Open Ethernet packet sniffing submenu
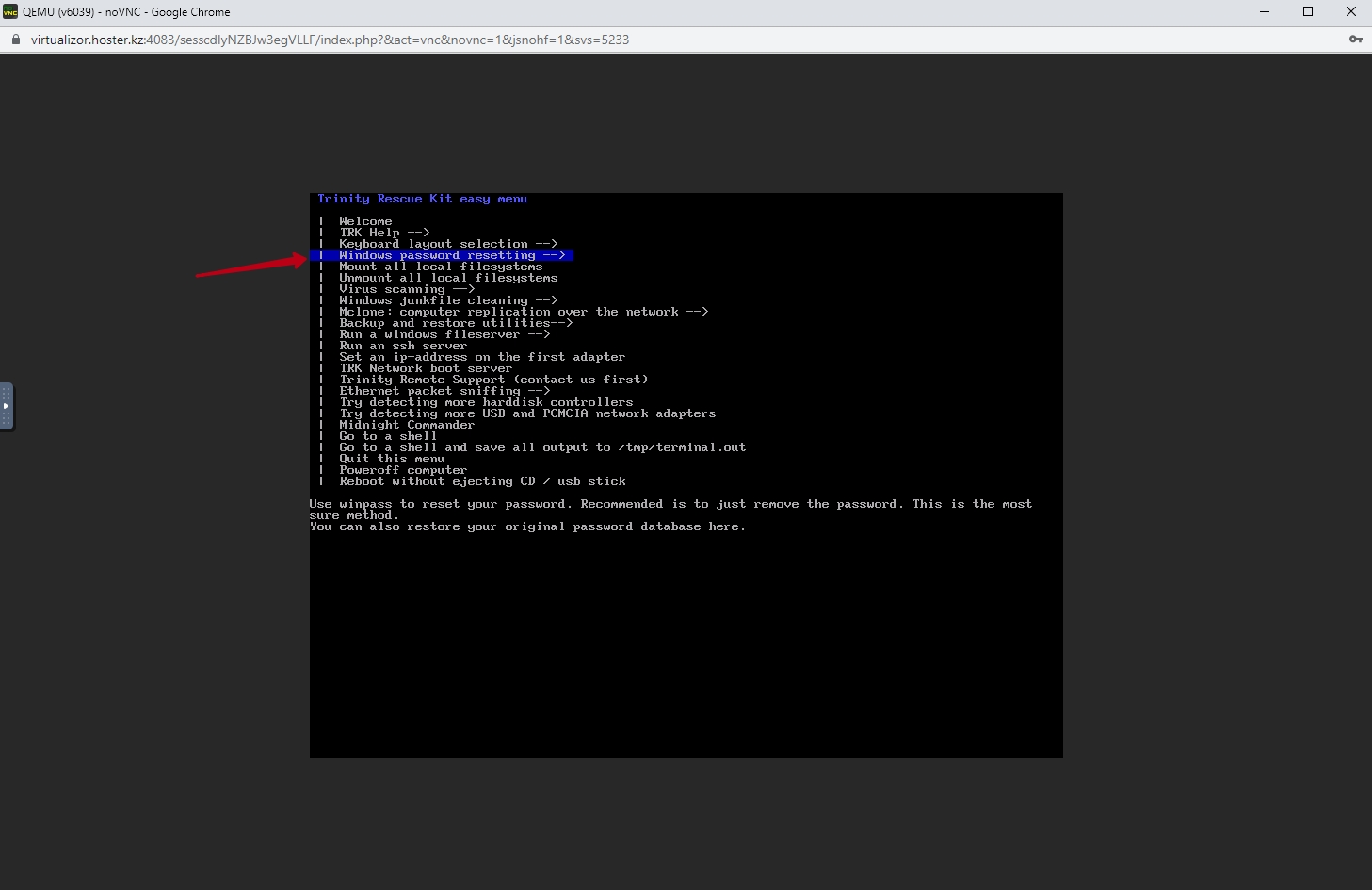The height and width of the screenshot is (890, 1372). point(444,391)
